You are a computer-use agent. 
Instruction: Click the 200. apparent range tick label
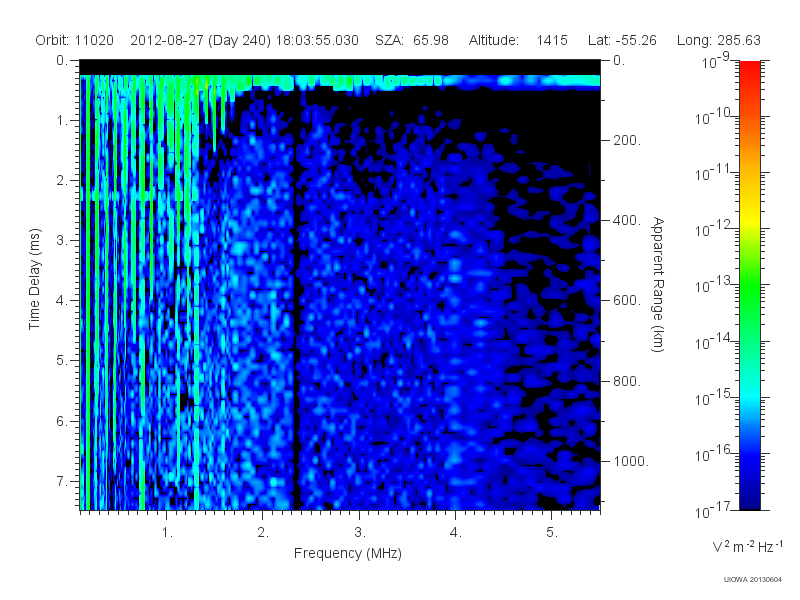click(627, 140)
